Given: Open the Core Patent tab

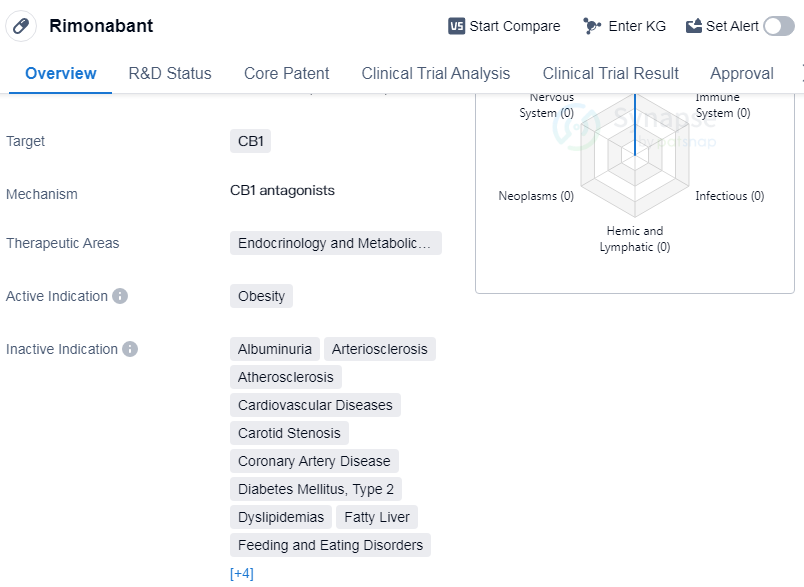Looking at the screenshot, I should click(286, 73).
